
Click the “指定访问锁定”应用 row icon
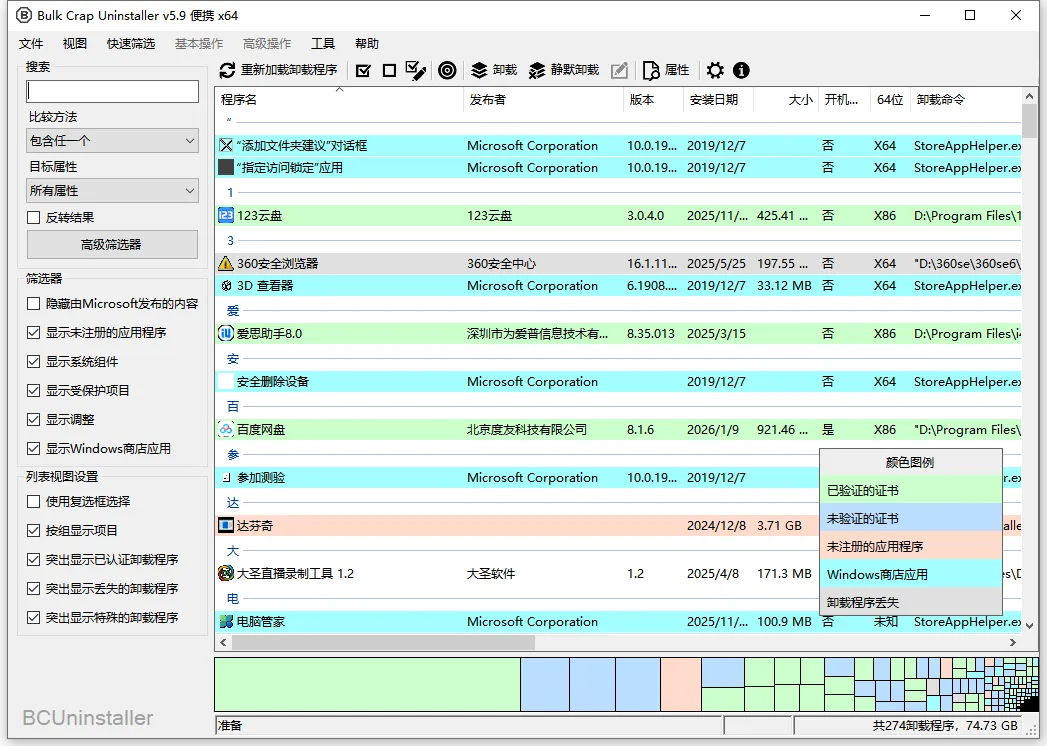click(226, 167)
